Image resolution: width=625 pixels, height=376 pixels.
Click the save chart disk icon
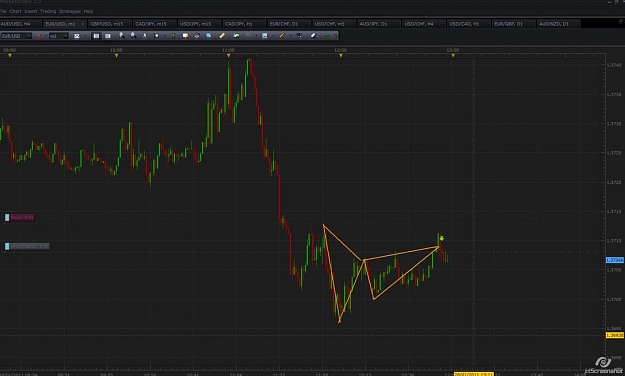tap(265, 36)
